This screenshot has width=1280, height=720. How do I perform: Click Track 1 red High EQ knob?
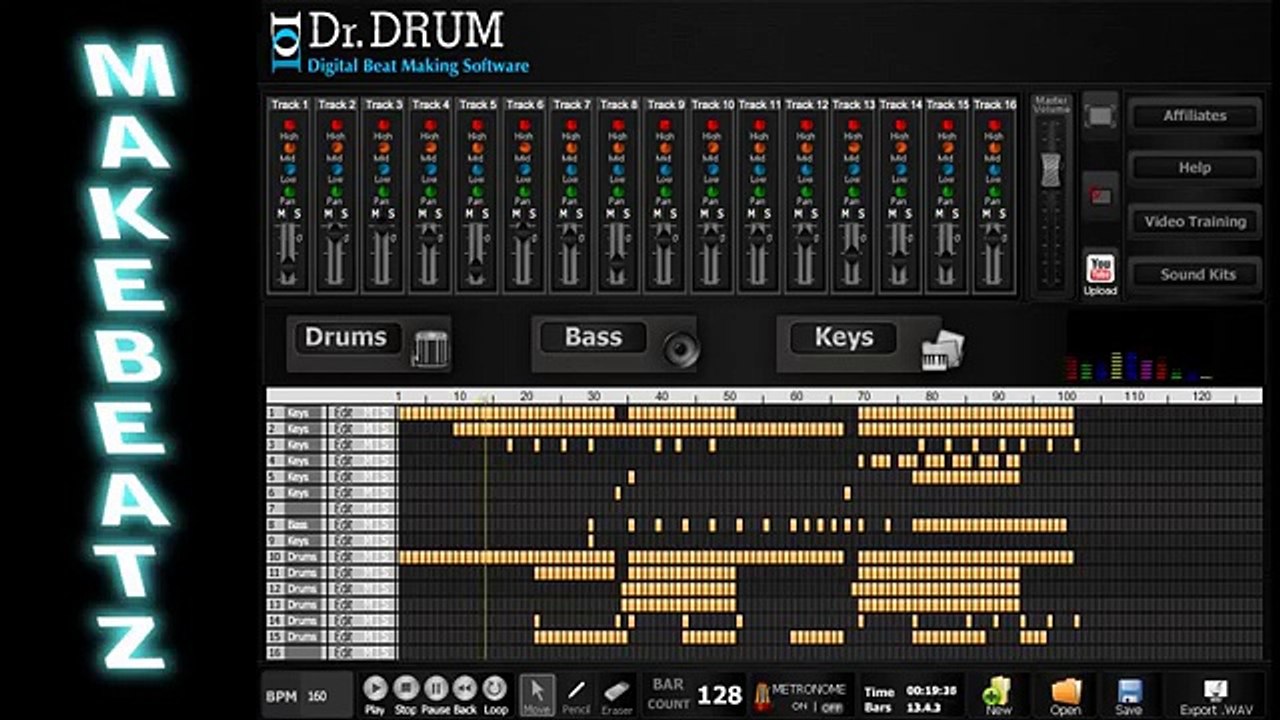click(289, 125)
